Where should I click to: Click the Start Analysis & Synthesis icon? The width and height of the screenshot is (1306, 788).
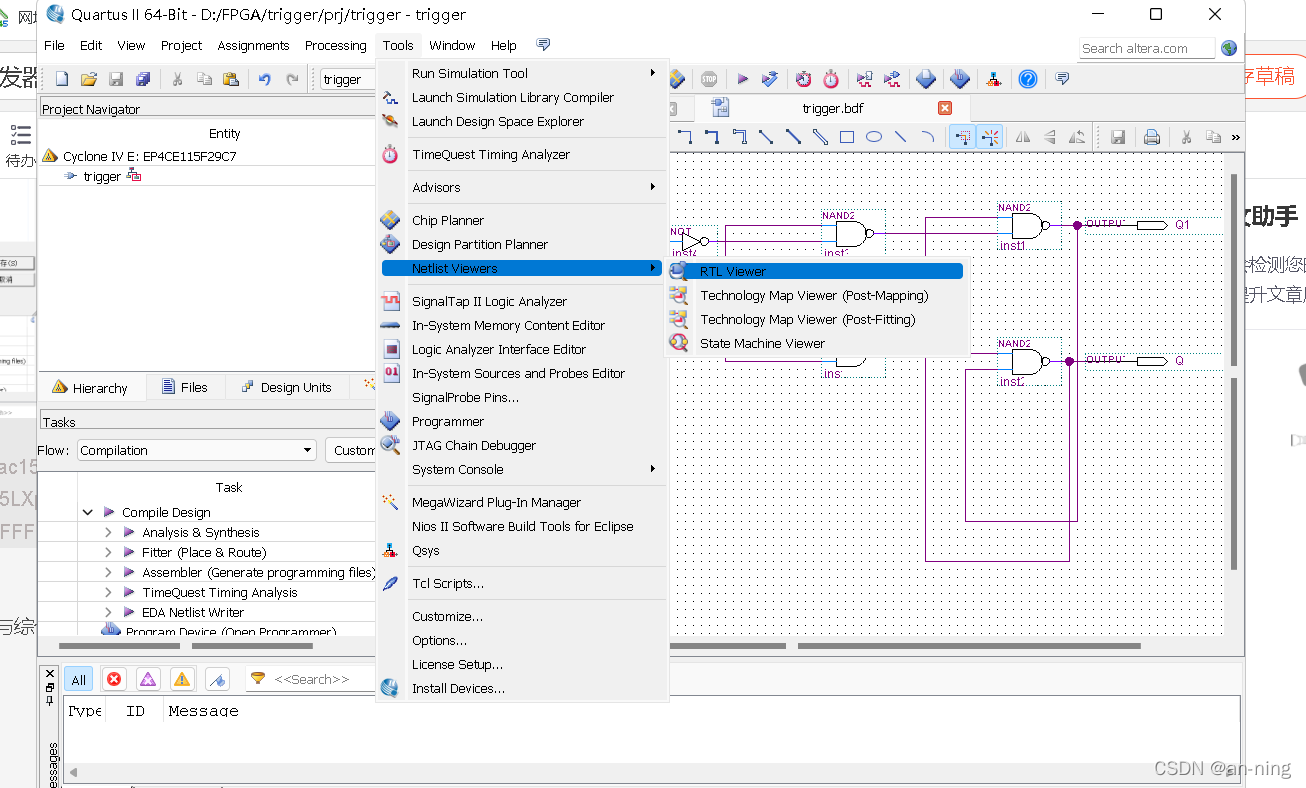(770, 79)
